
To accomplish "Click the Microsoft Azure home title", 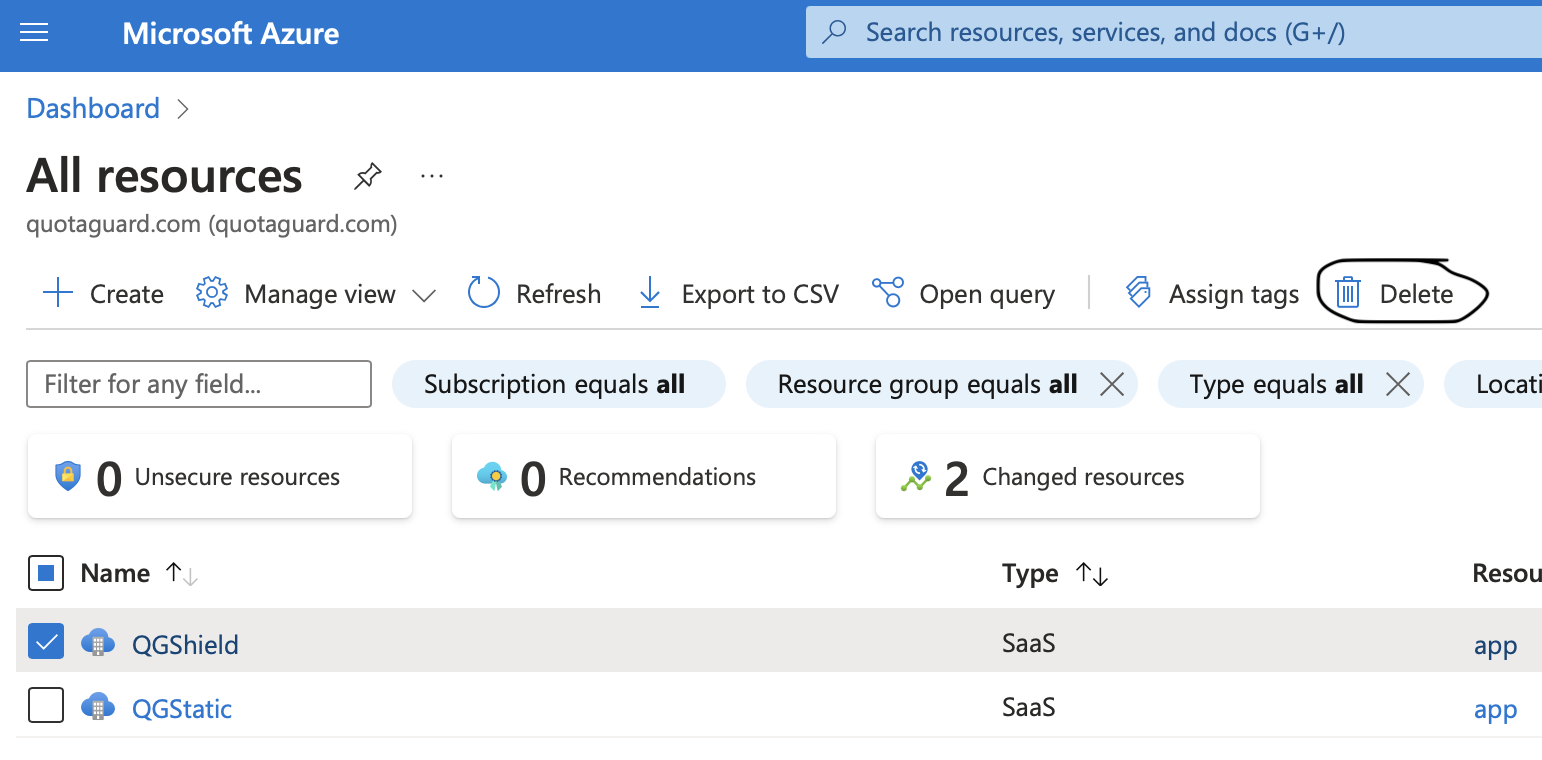I will (x=231, y=34).
